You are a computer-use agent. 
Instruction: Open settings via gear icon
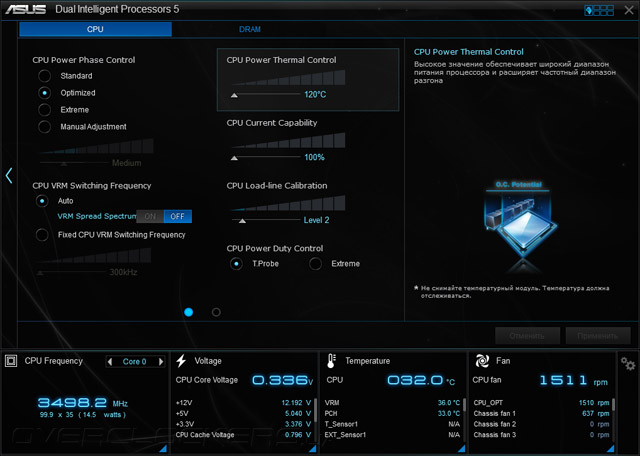[628, 363]
